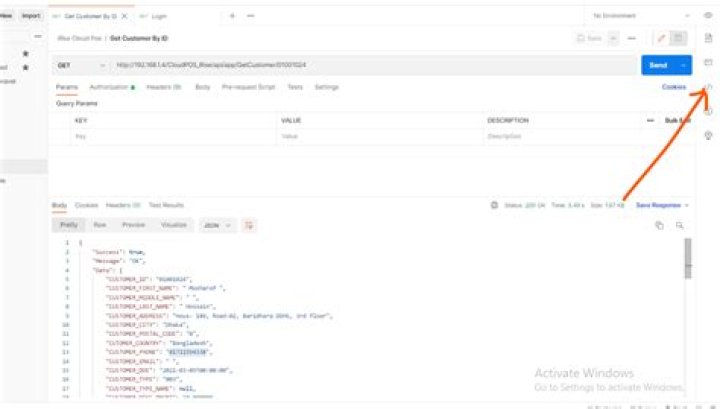Select Raw response view
The height and width of the screenshot is (409, 720).
(x=100, y=225)
